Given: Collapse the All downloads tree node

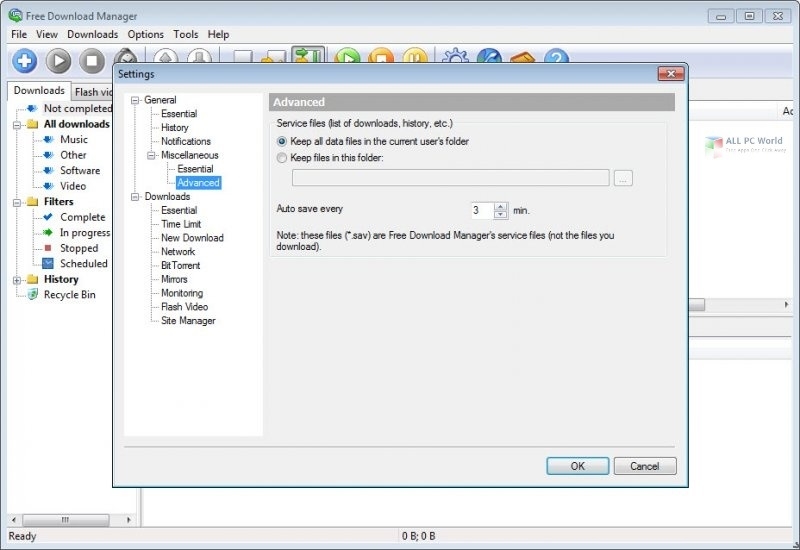Looking at the screenshot, I should pyautogui.click(x=17, y=125).
